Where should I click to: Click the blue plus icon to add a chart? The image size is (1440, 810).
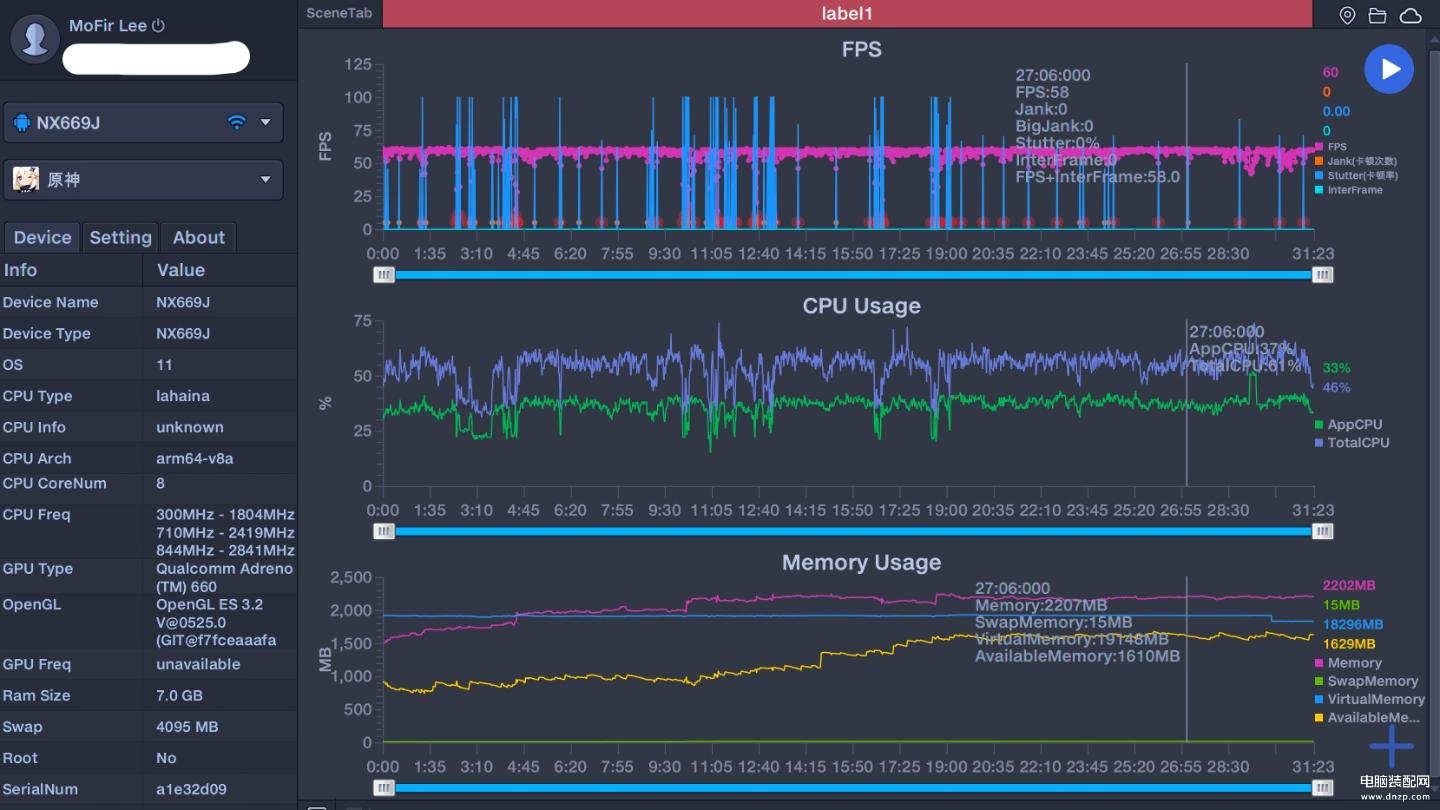[x=1391, y=745]
